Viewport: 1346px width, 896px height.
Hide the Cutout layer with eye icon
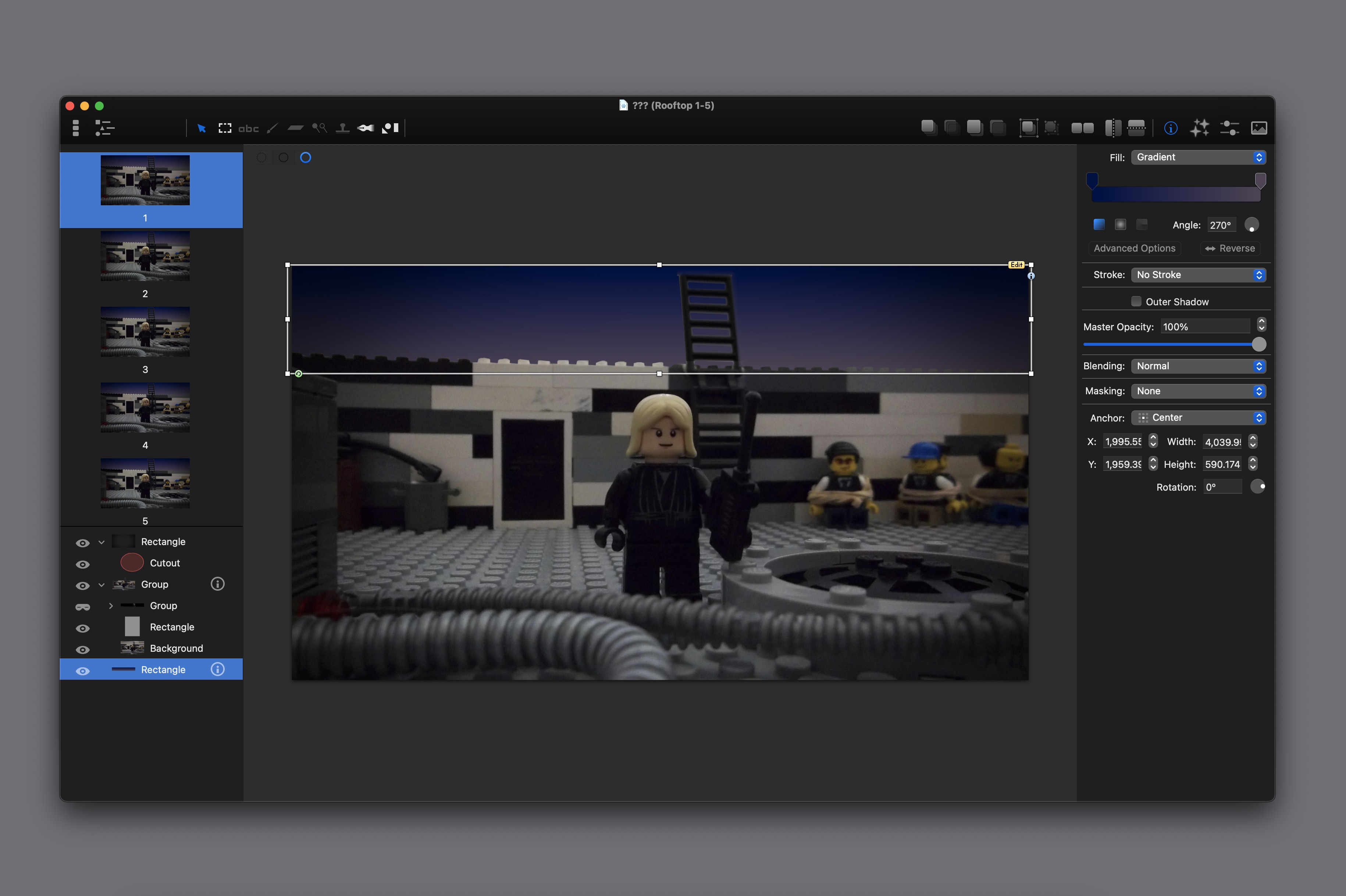[83, 564]
